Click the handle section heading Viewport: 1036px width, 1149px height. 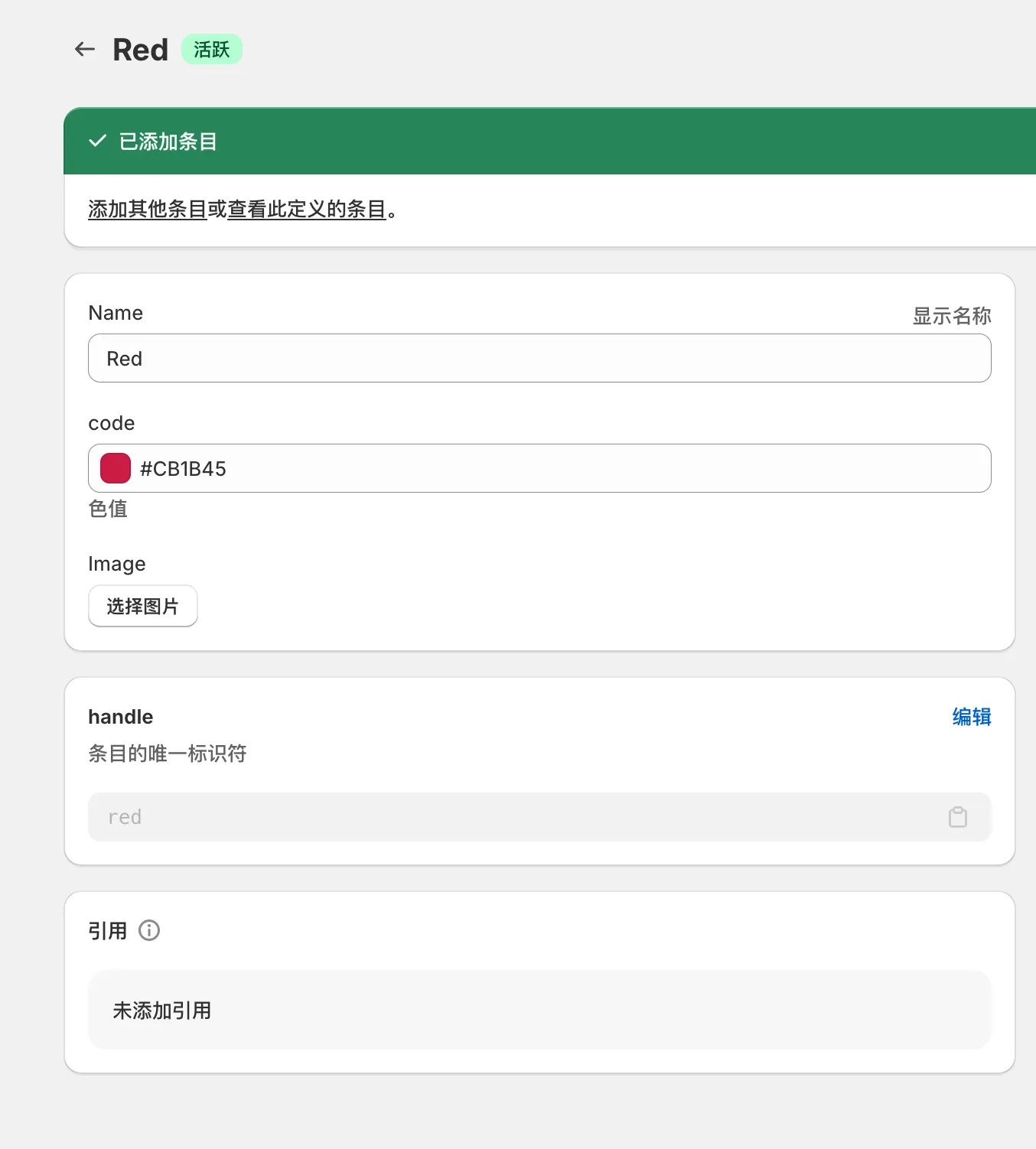(120, 717)
